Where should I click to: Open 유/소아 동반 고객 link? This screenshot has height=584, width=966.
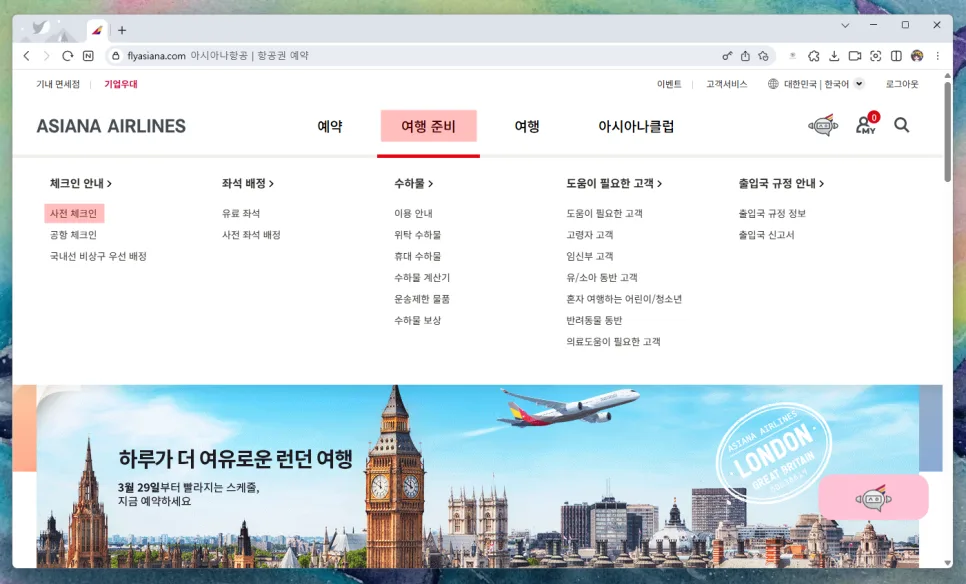602,278
